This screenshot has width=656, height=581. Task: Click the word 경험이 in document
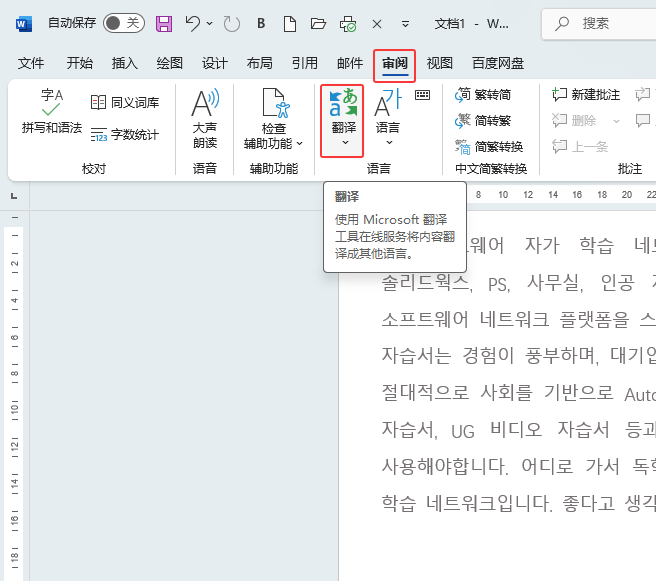tap(488, 356)
